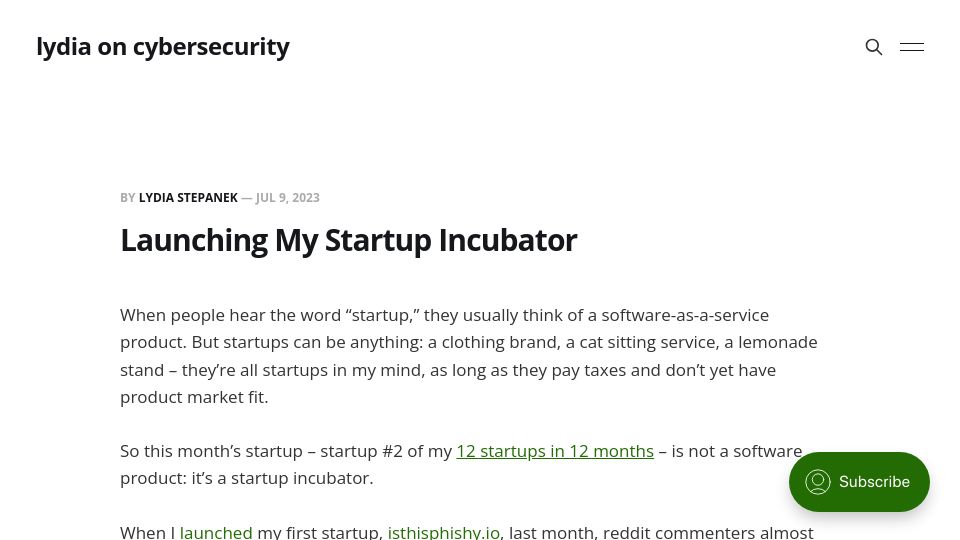This screenshot has height=540, width=960.
Task: Click 'it's a startup incubator.' sentence
Action: [x=282, y=478]
